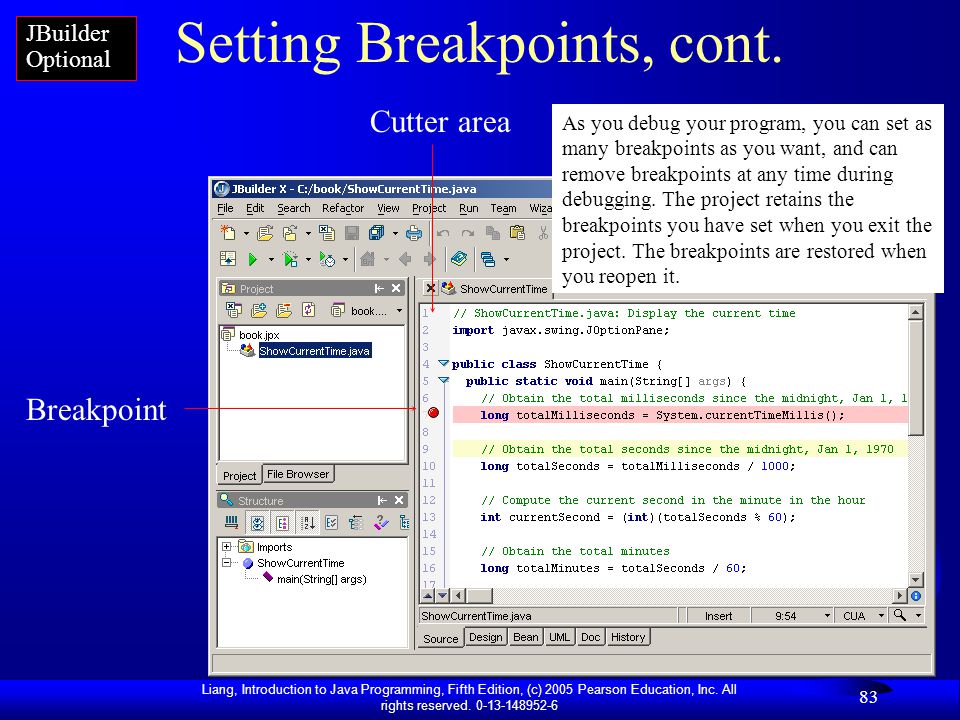This screenshot has width=960, height=720.
Task: Collapse the main method fold on line 5
Action: pos(443,381)
